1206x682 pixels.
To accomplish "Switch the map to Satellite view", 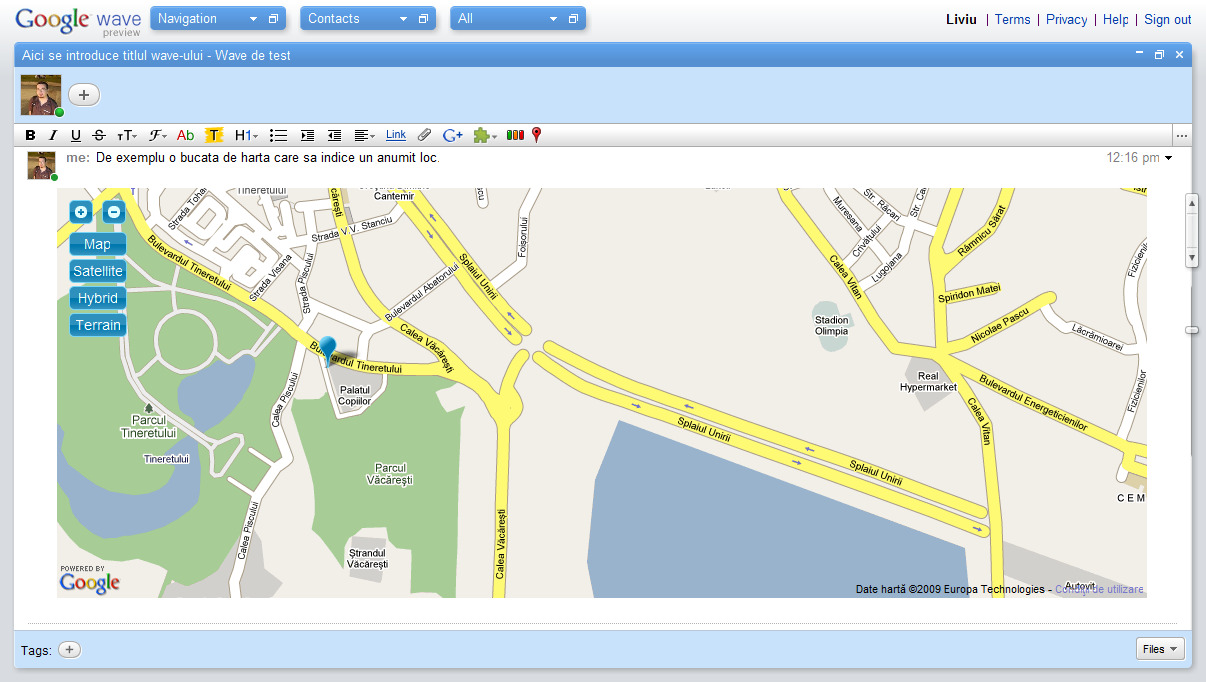I will 98,271.
